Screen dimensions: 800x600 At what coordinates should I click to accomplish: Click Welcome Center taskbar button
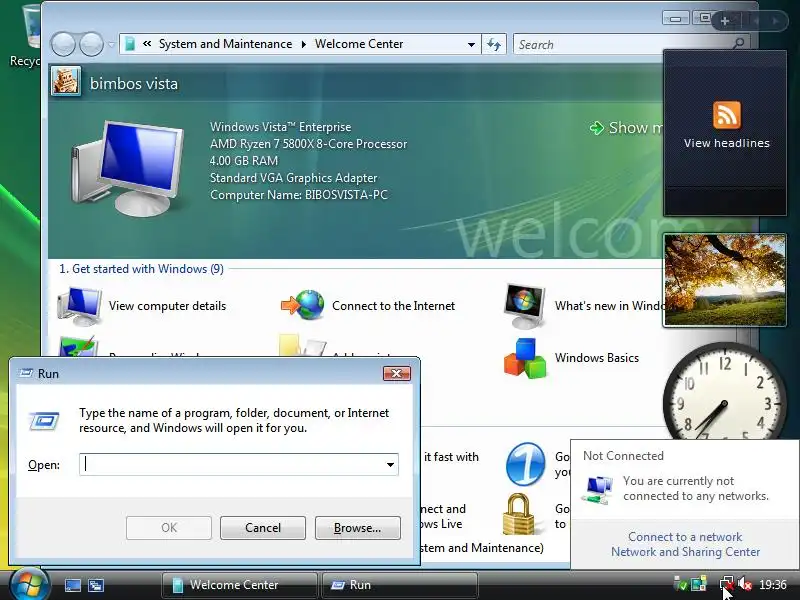[x=239, y=585]
